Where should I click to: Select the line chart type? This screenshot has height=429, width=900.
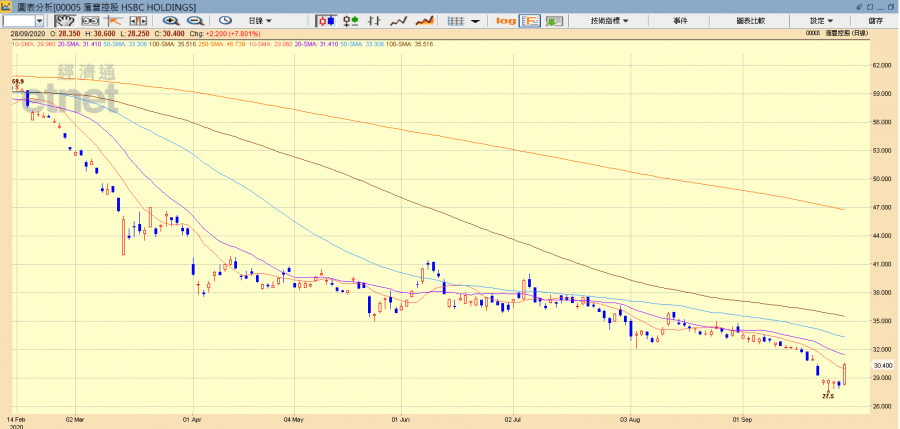pyautogui.click(x=399, y=20)
